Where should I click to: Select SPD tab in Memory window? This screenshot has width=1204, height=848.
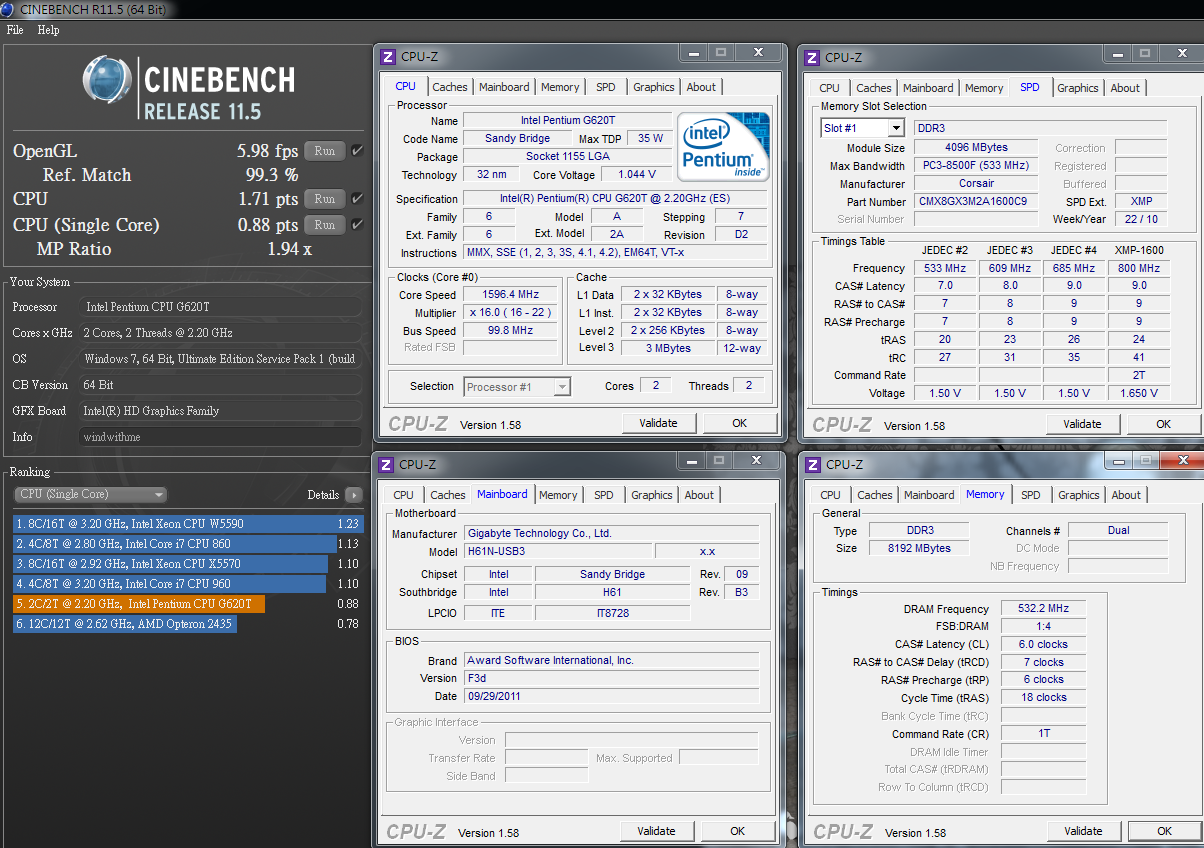(x=1031, y=495)
